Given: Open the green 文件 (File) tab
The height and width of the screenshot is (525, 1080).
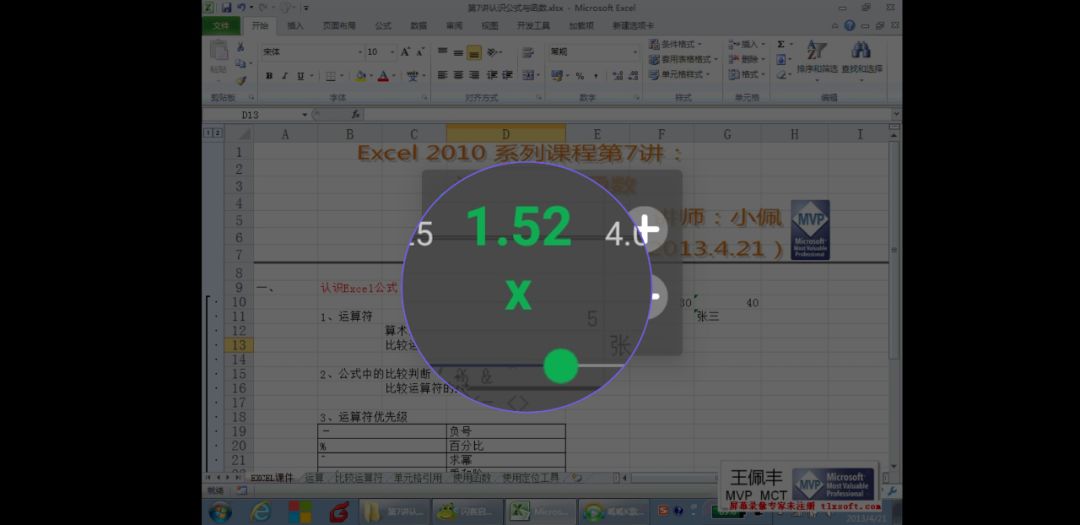Looking at the screenshot, I should (221, 25).
